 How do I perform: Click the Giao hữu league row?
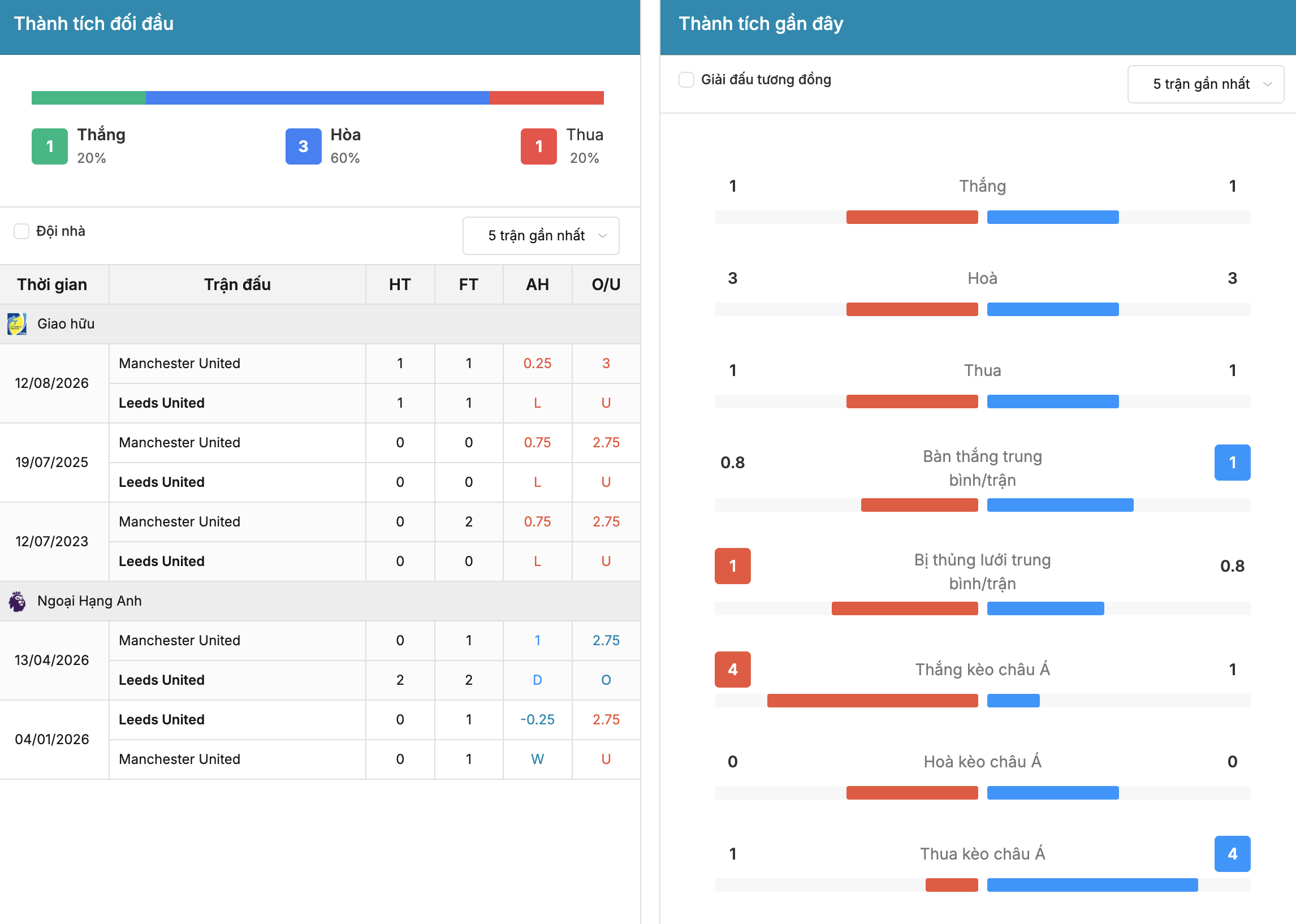click(x=319, y=324)
